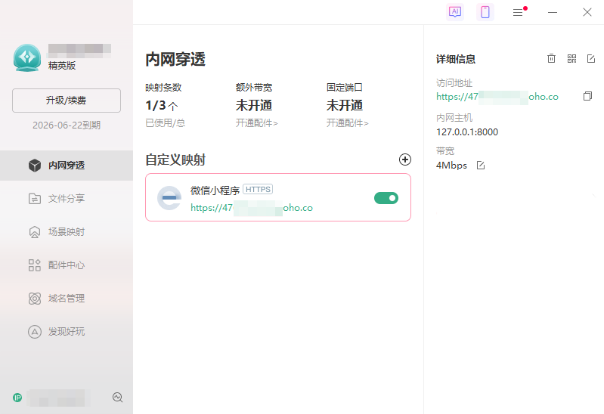This screenshot has width=604, height=414.
Task: Open 配件中心 in the sidebar
Action: tap(66, 265)
